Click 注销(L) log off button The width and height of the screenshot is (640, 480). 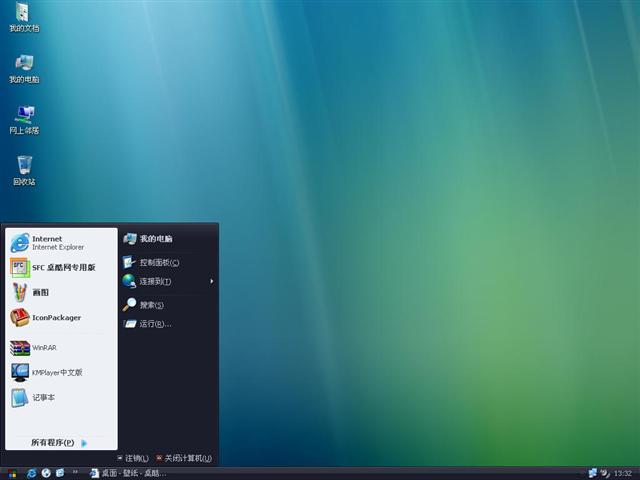(133, 458)
